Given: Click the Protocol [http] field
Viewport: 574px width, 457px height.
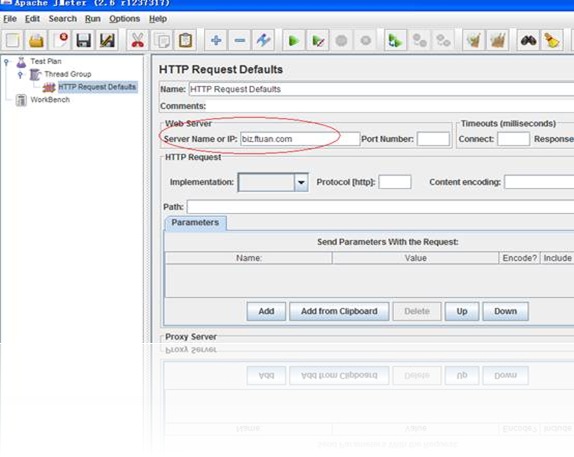Looking at the screenshot, I should (x=395, y=182).
